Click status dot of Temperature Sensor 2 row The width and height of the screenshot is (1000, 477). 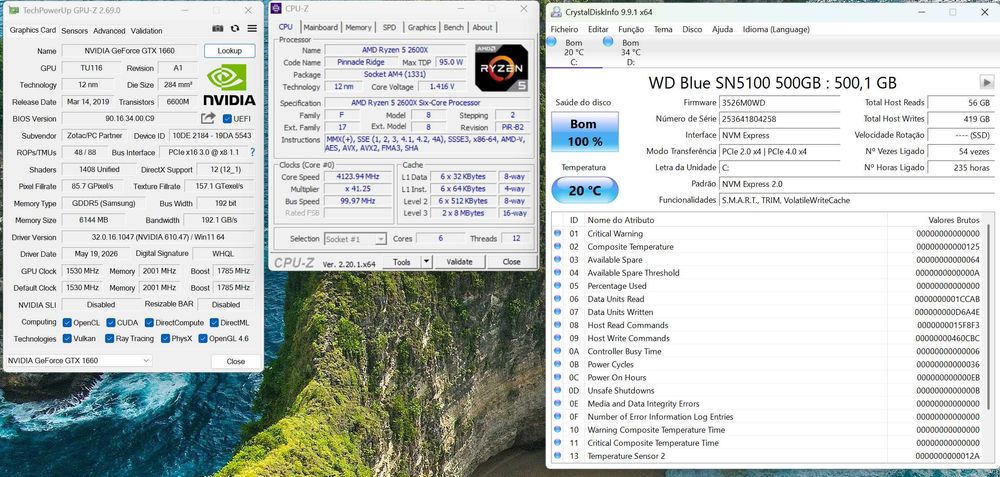557,455
